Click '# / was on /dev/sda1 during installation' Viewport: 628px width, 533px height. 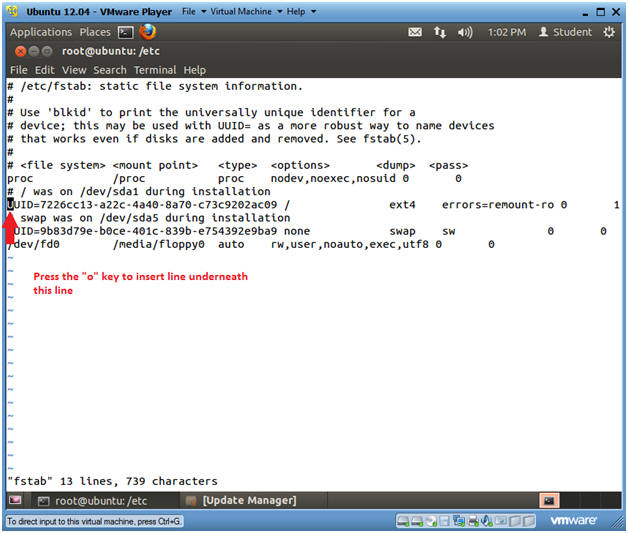point(139,191)
